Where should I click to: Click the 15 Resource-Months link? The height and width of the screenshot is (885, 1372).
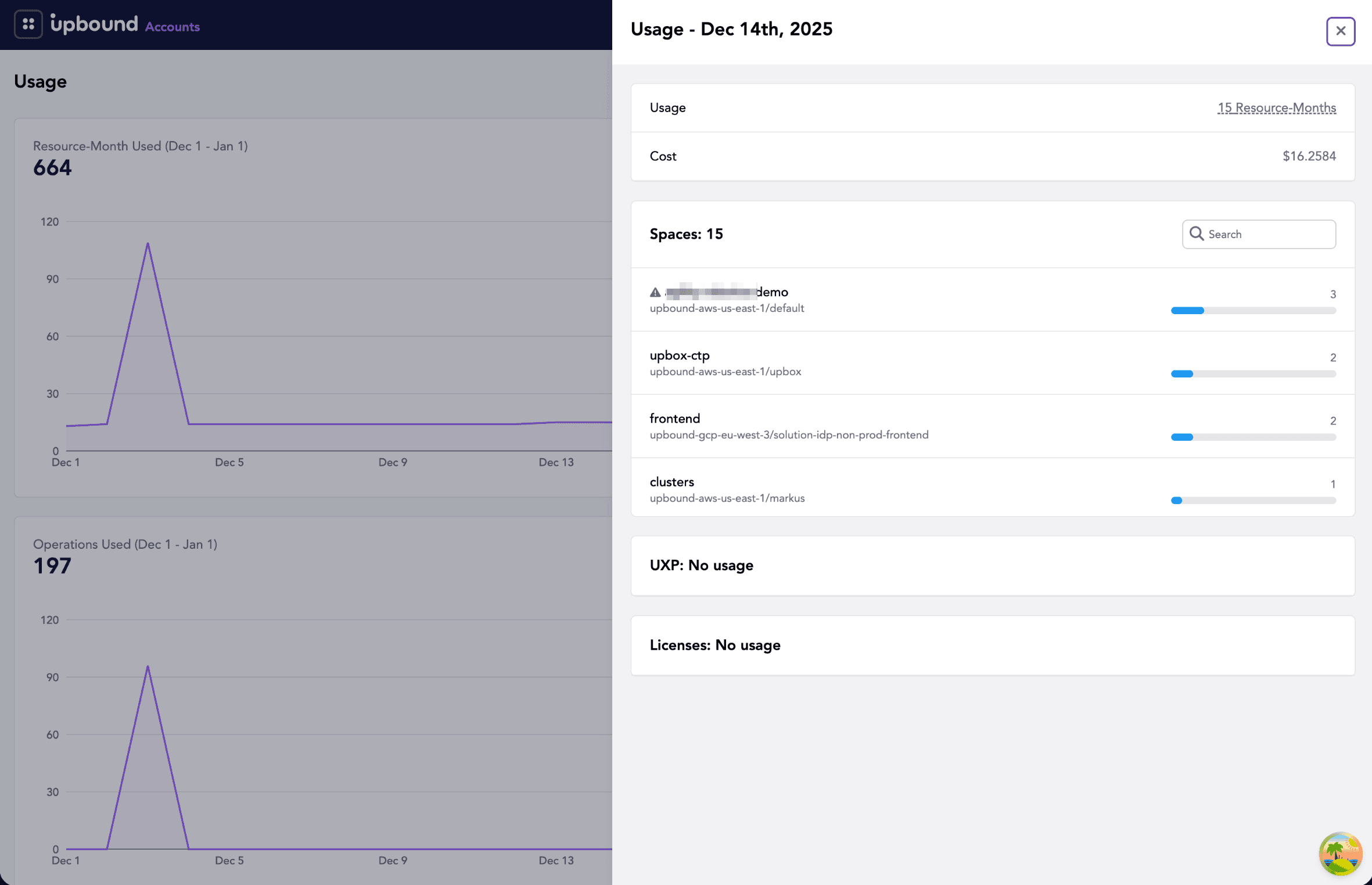[x=1276, y=108]
